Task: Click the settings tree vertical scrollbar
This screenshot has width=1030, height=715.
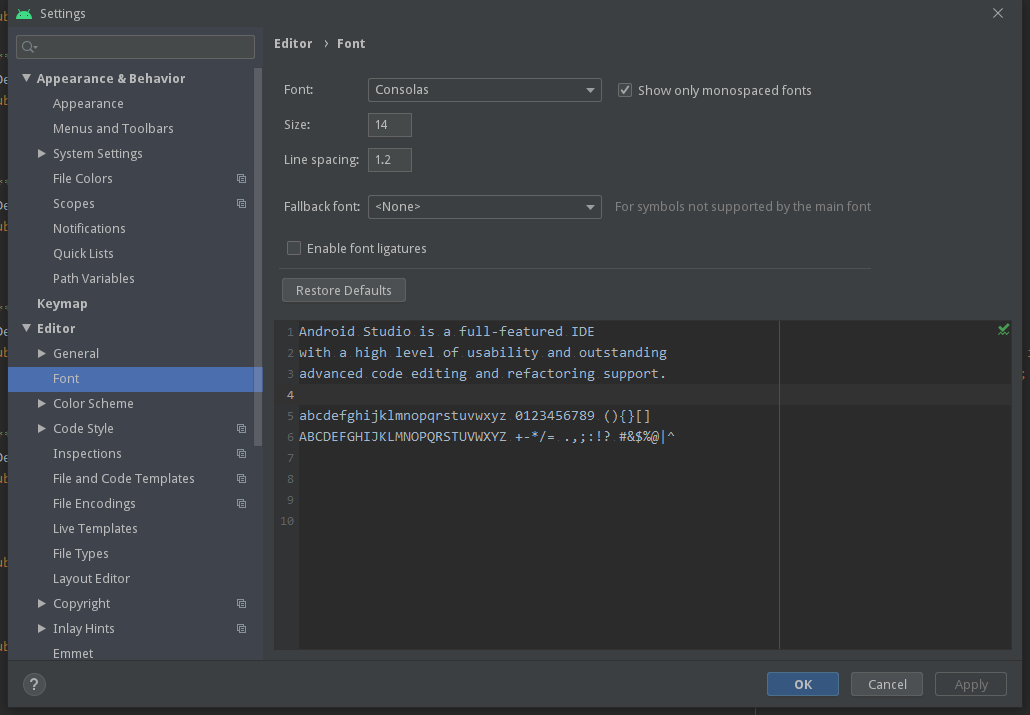Action: [258, 256]
